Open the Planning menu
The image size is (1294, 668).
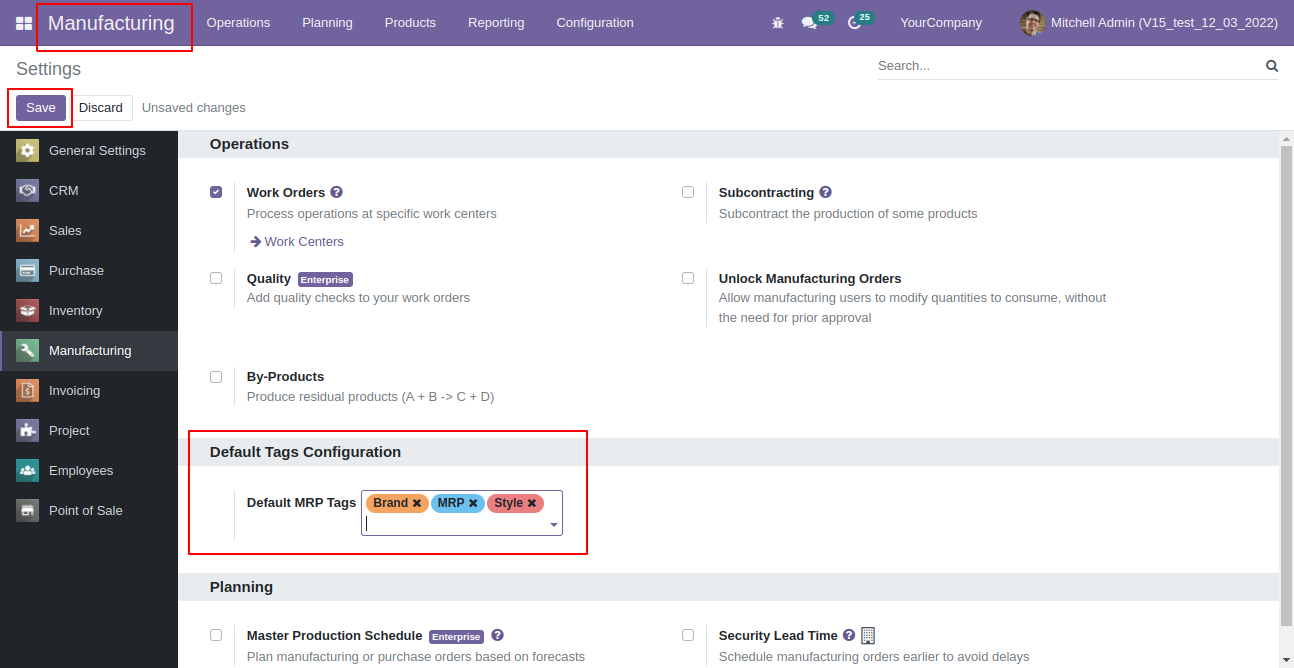point(327,23)
